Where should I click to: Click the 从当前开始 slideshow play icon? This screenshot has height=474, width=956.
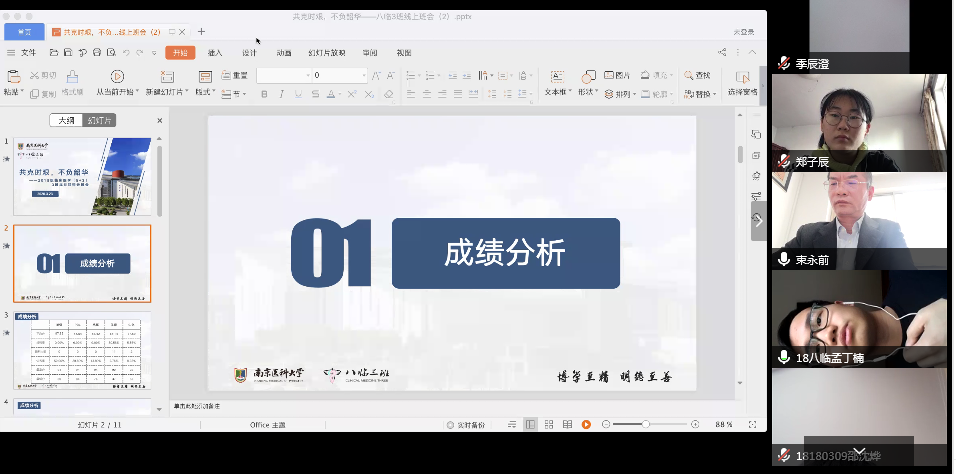[x=117, y=76]
